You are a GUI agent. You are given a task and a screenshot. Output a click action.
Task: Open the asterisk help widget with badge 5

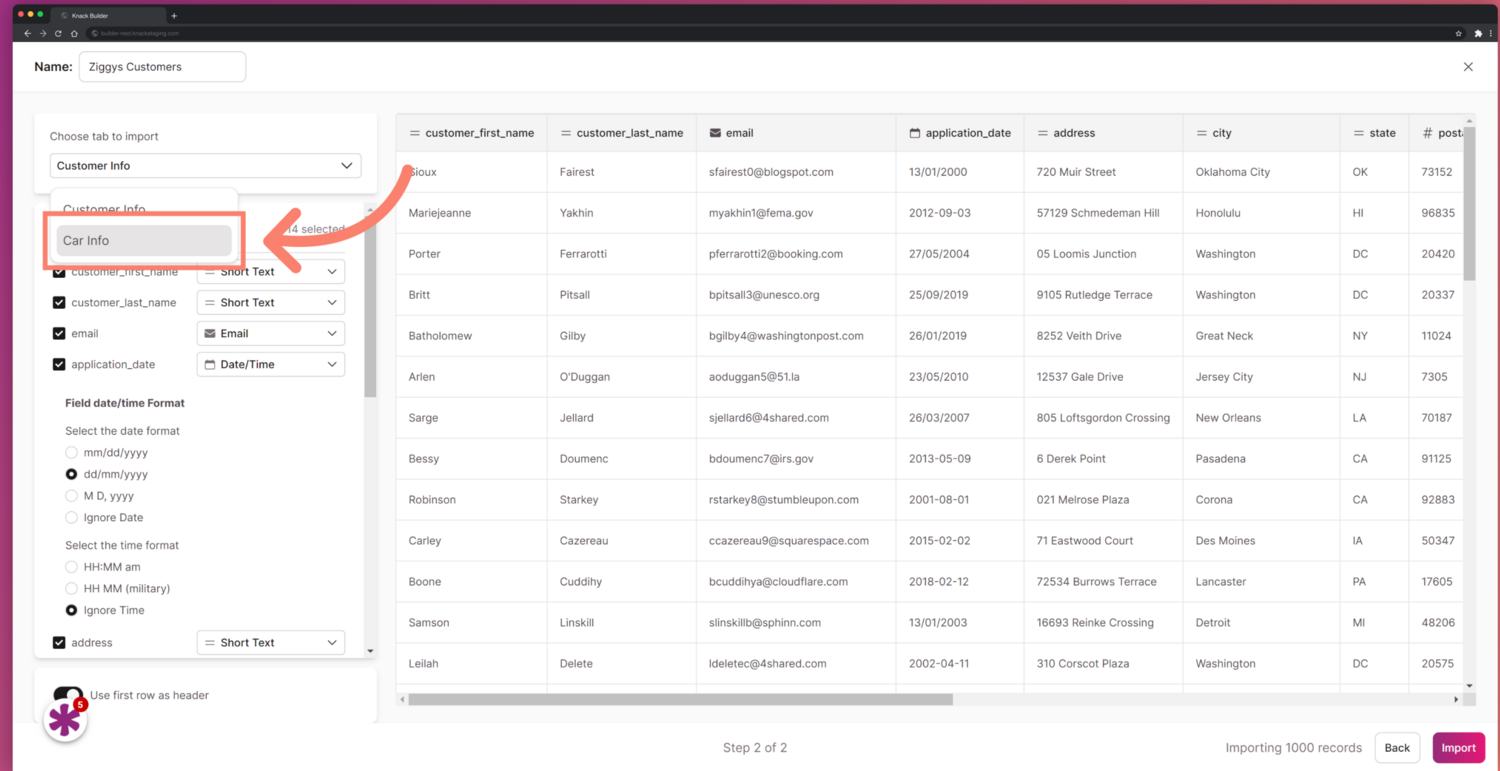(x=65, y=720)
